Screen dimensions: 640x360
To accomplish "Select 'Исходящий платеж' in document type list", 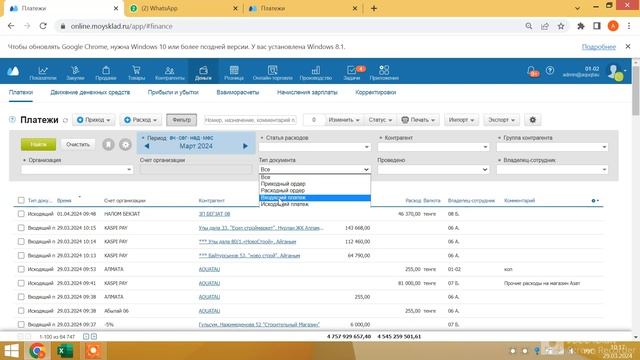I will click(x=315, y=204).
